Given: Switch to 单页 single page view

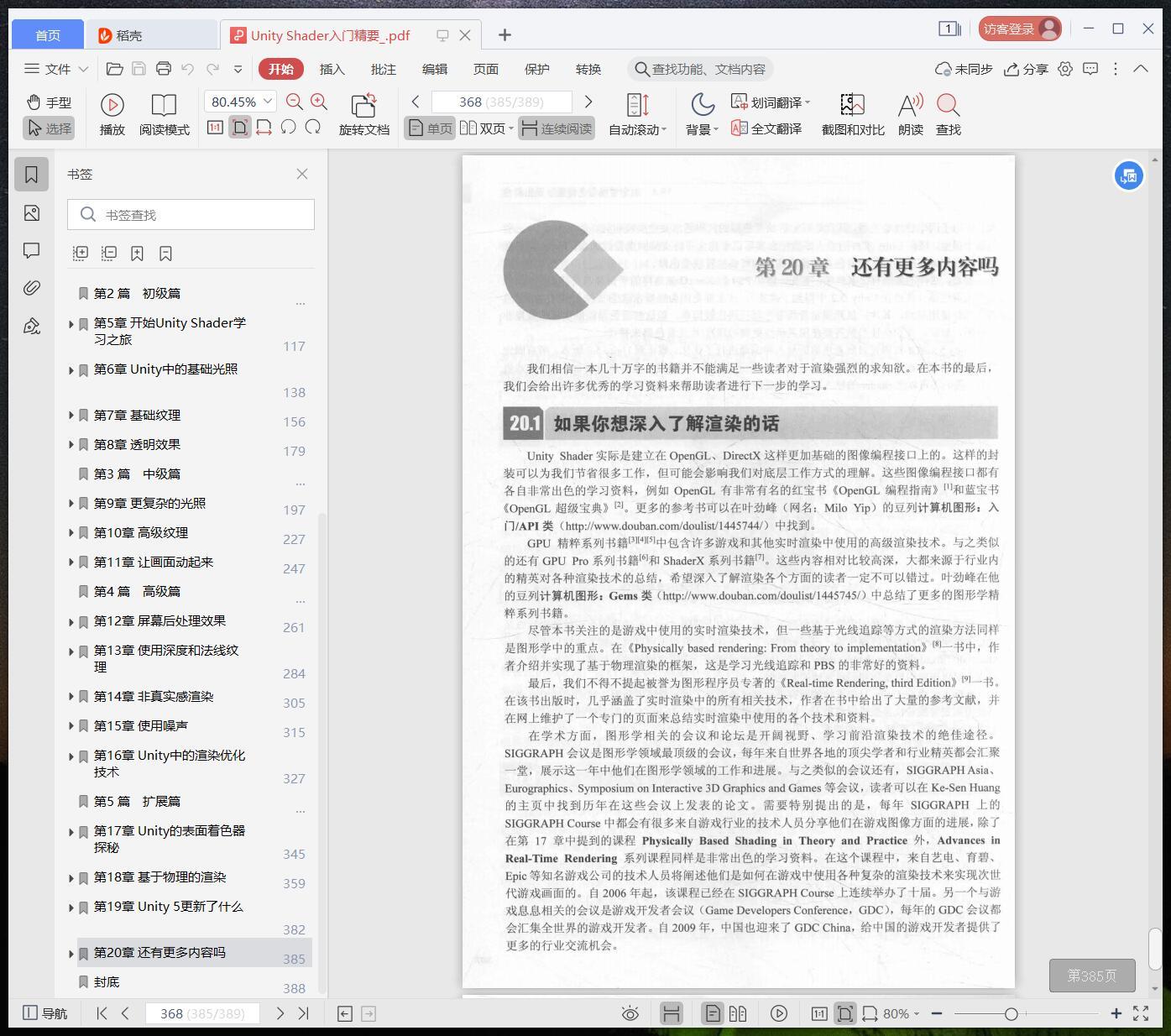Looking at the screenshot, I should point(430,128).
